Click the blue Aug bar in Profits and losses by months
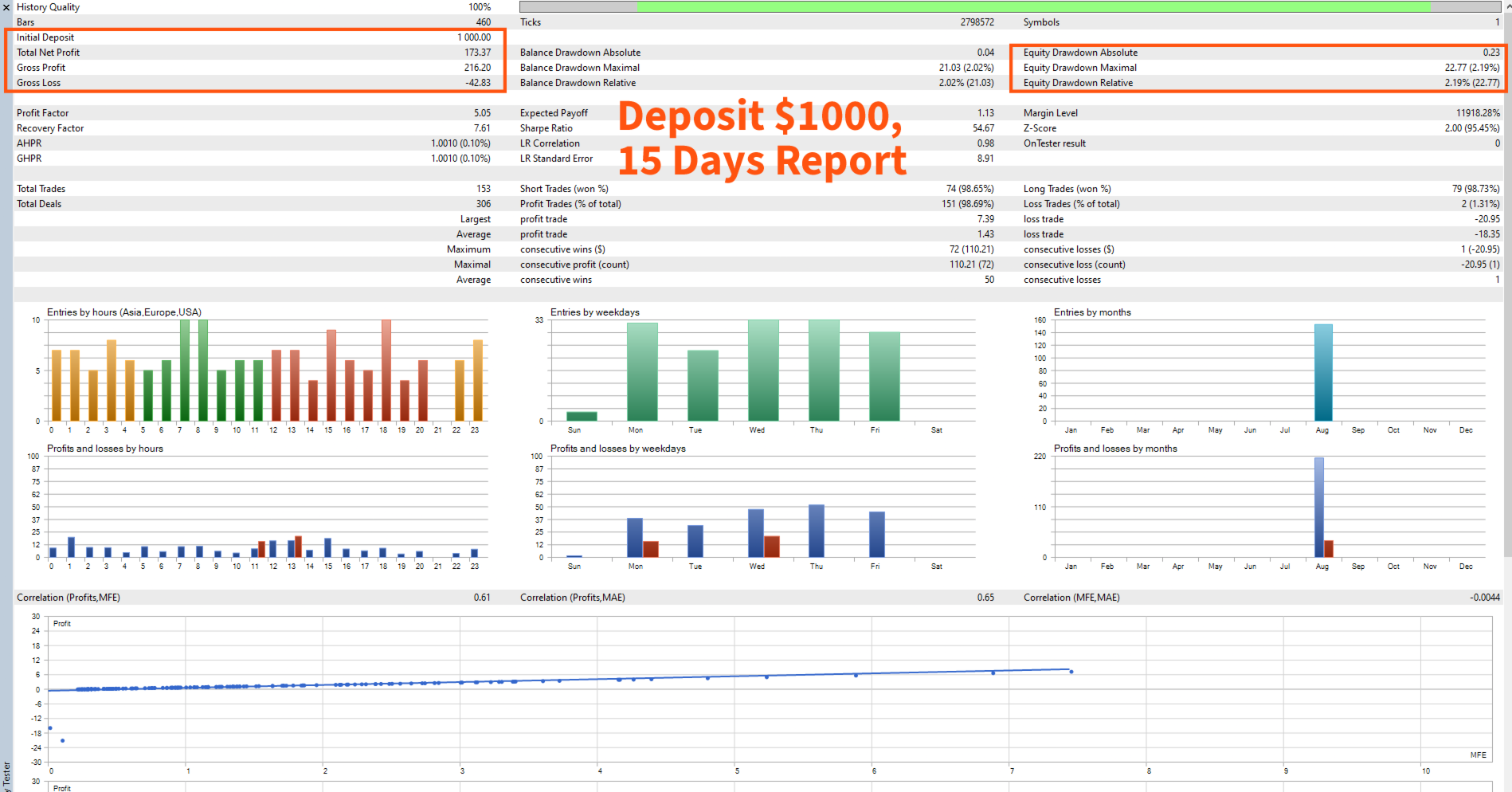The height and width of the screenshot is (792, 1512). pyautogui.click(x=1319, y=507)
